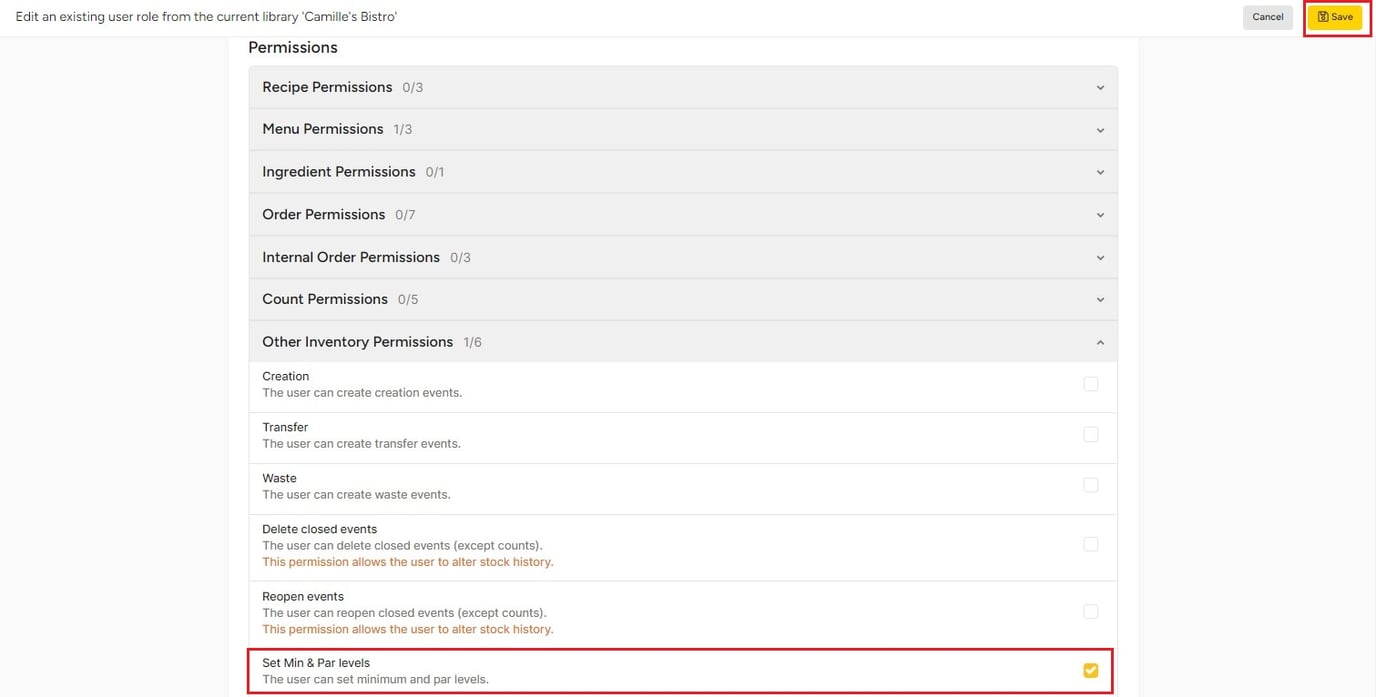Click the Recipe Permissions header title
Screen dimensions: 1376x697
[327, 87]
